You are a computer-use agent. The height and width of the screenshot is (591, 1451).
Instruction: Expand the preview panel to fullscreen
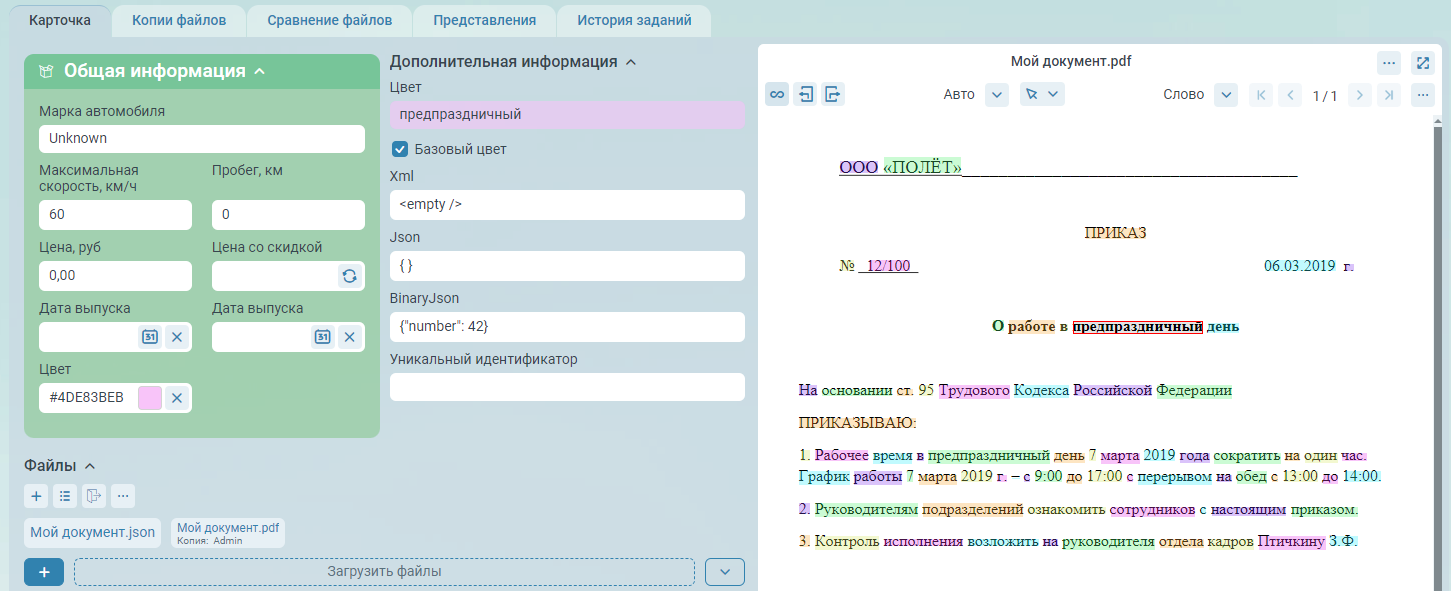(1423, 63)
